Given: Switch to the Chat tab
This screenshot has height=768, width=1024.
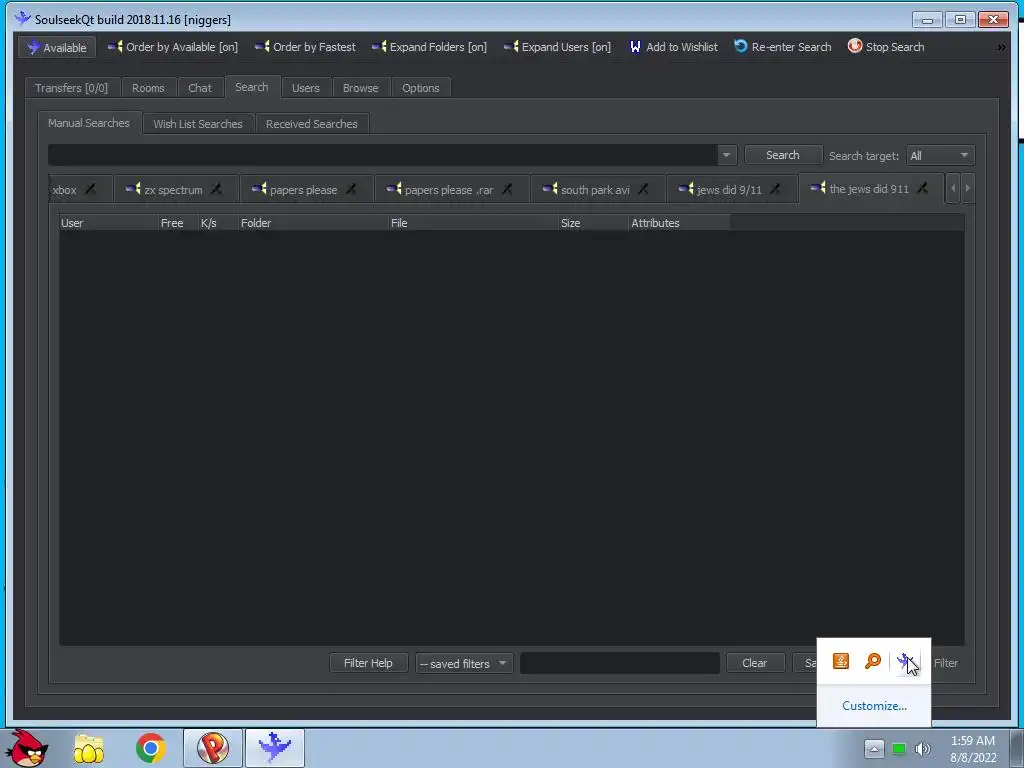Looking at the screenshot, I should [x=200, y=88].
